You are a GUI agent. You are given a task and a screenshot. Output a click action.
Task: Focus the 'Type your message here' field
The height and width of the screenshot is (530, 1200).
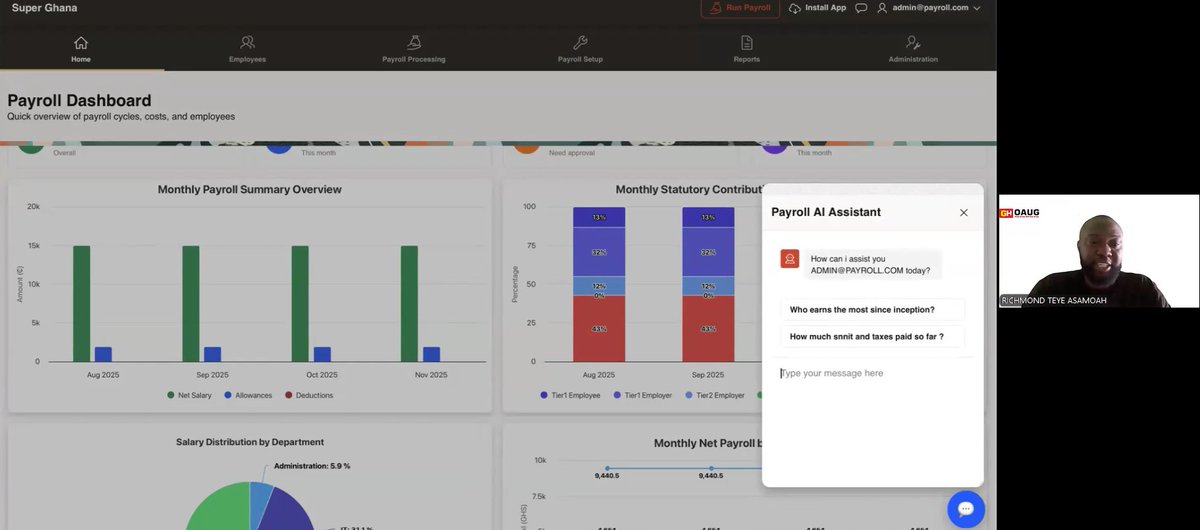[872, 373]
